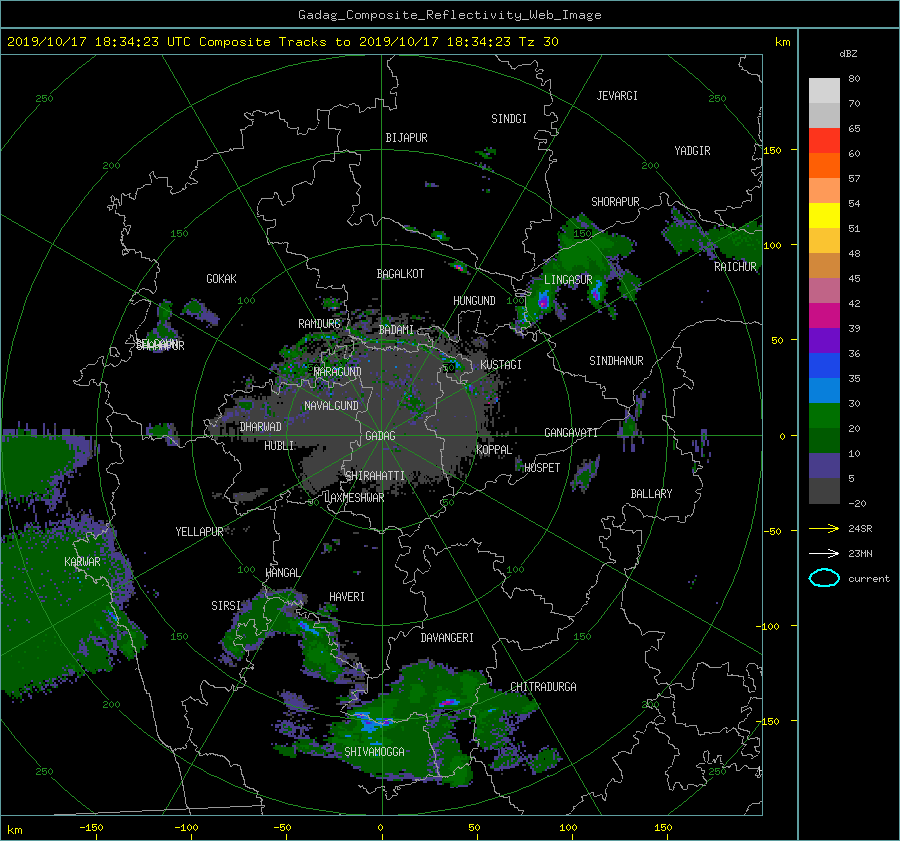Screen dimensions: 900x841
Task: Click the HANGAL city label
Action: point(282,573)
